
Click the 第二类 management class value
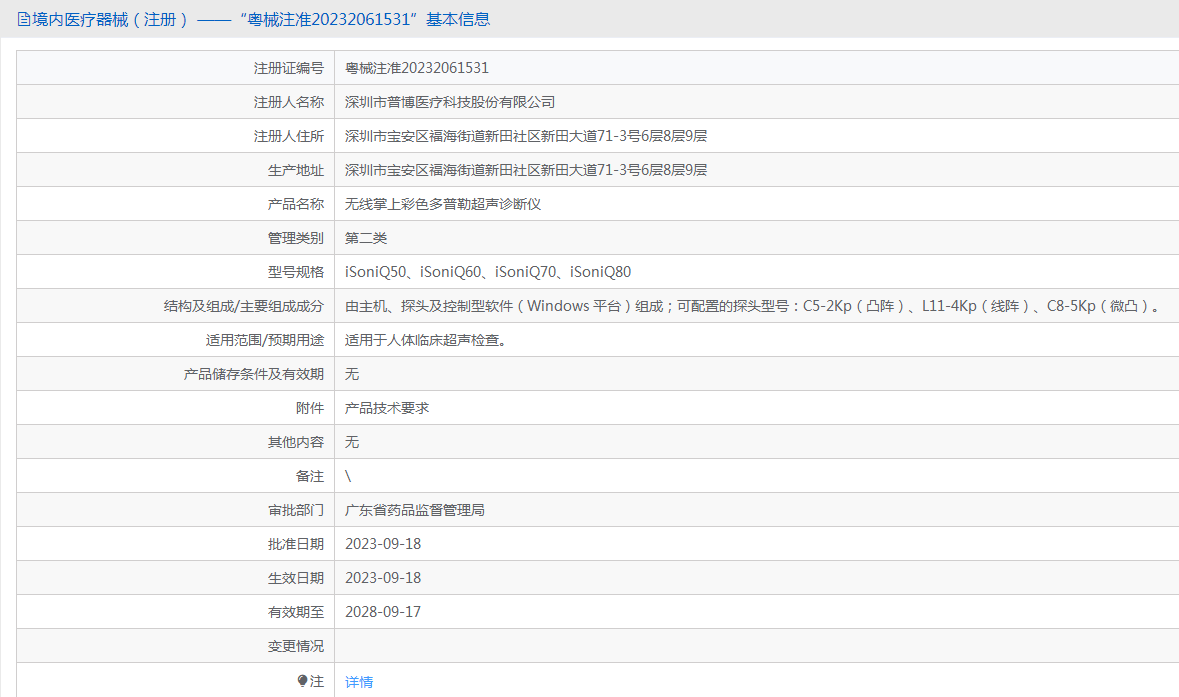pyautogui.click(x=366, y=238)
